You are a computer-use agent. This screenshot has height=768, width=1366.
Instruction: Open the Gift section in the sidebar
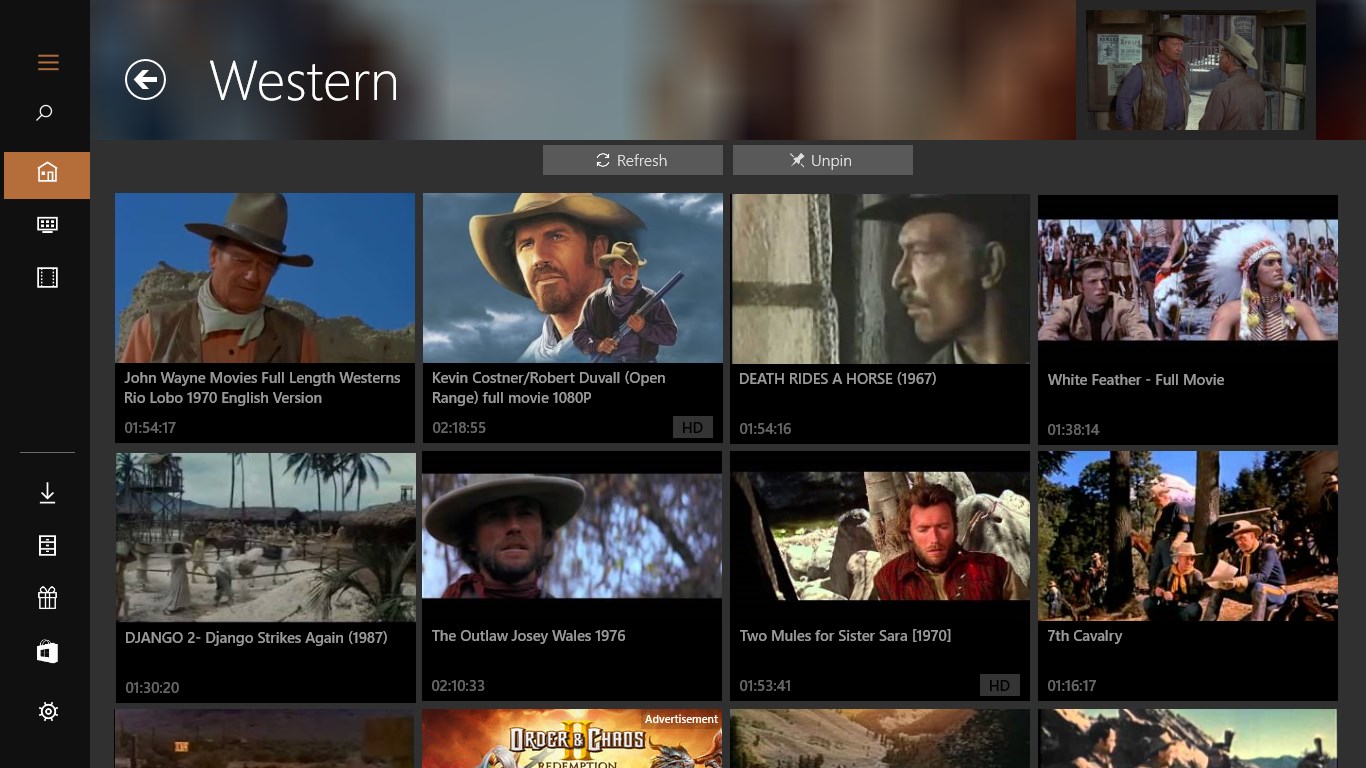click(x=46, y=598)
